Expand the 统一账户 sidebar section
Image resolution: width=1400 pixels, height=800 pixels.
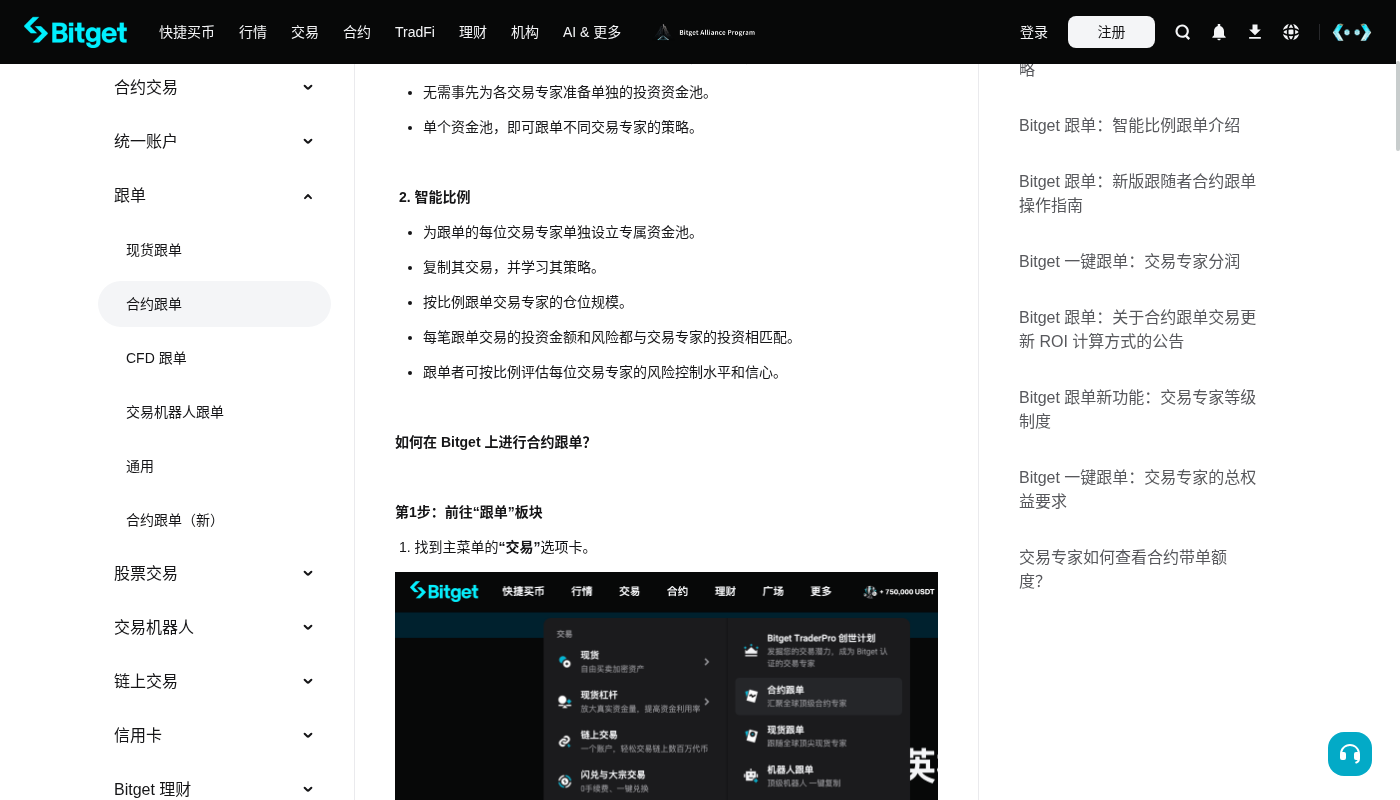[x=214, y=141]
